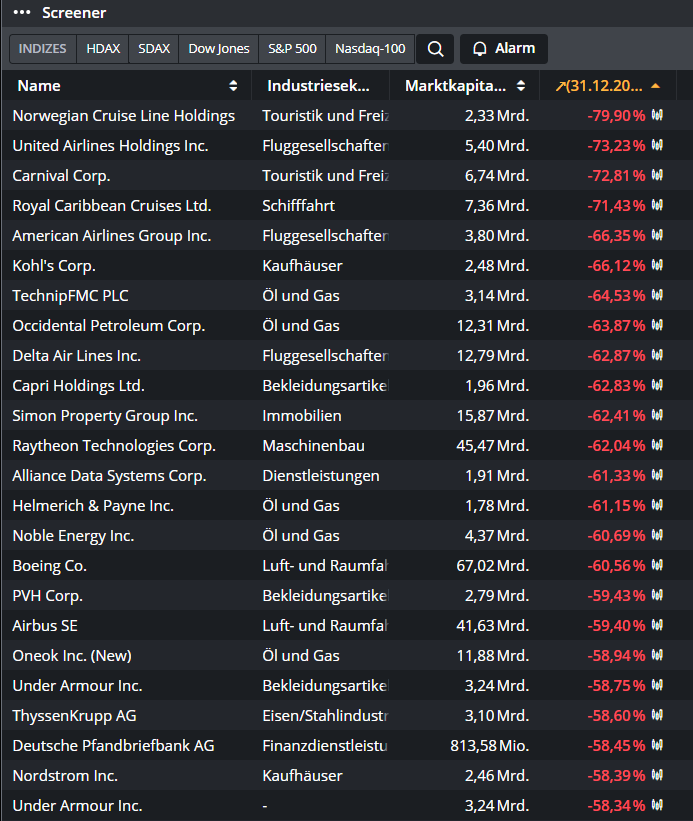Click the performance since 31.12 column sort arrow

point(655,86)
